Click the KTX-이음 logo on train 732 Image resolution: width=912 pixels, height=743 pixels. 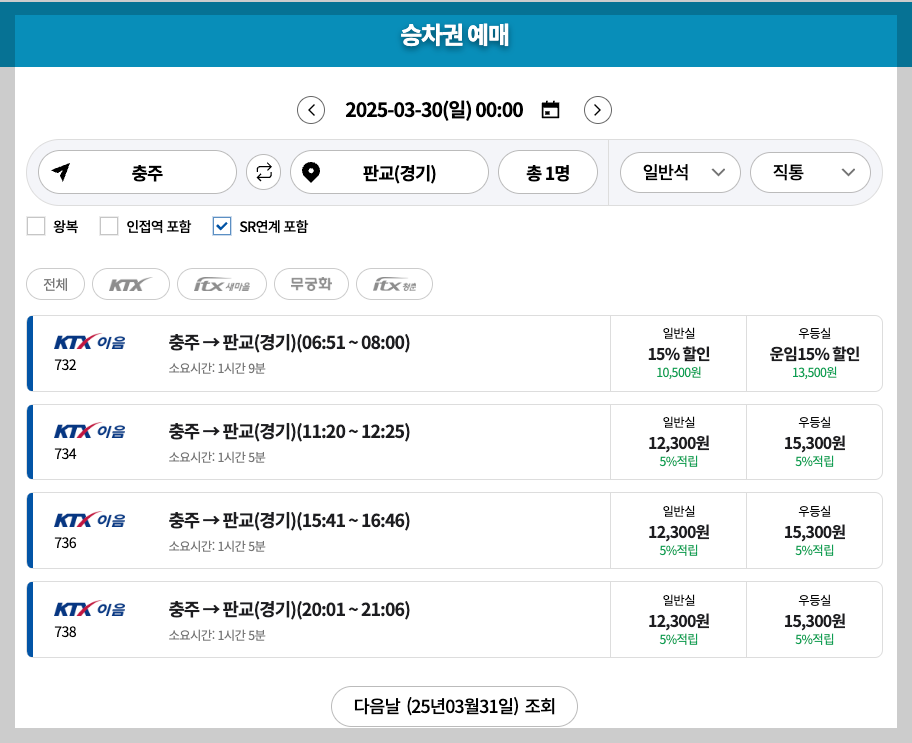tap(86, 342)
